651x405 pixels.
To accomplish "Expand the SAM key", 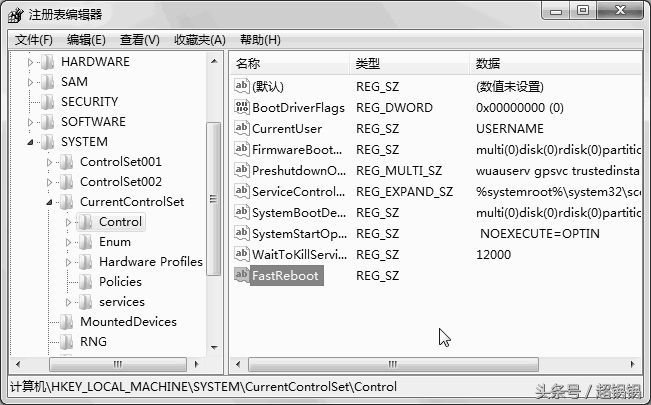I will click(30, 82).
